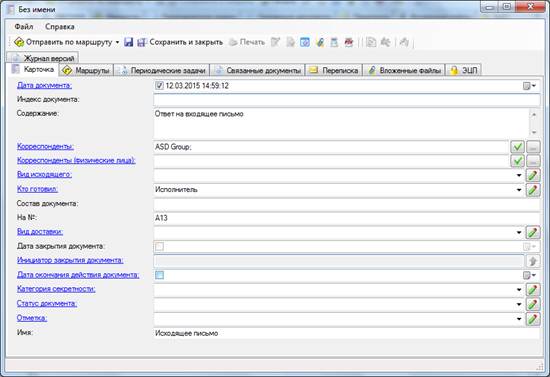The image size is (550, 377).
Task: Click the document icon beside the paperclip icon
Action: pyautogui.click(x=334, y=42)
